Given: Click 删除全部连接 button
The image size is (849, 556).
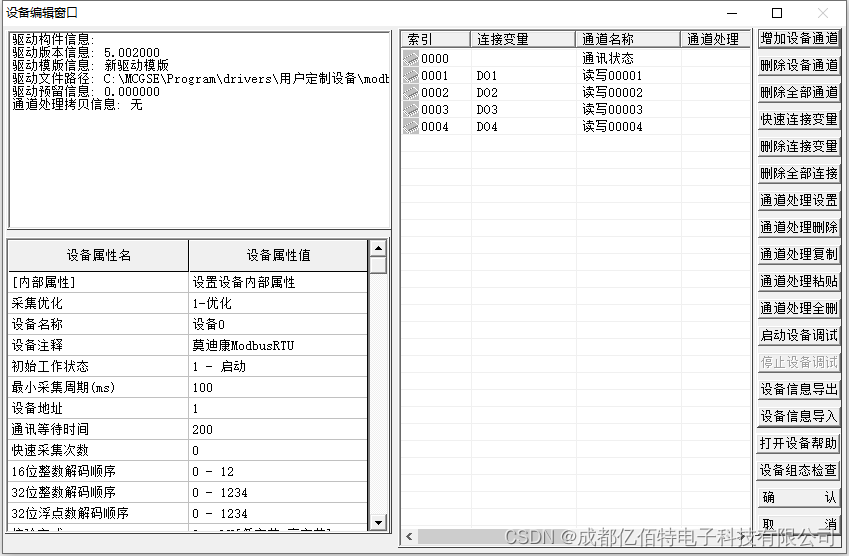Looking at the screenshot, I should click(x=799, y=173).
